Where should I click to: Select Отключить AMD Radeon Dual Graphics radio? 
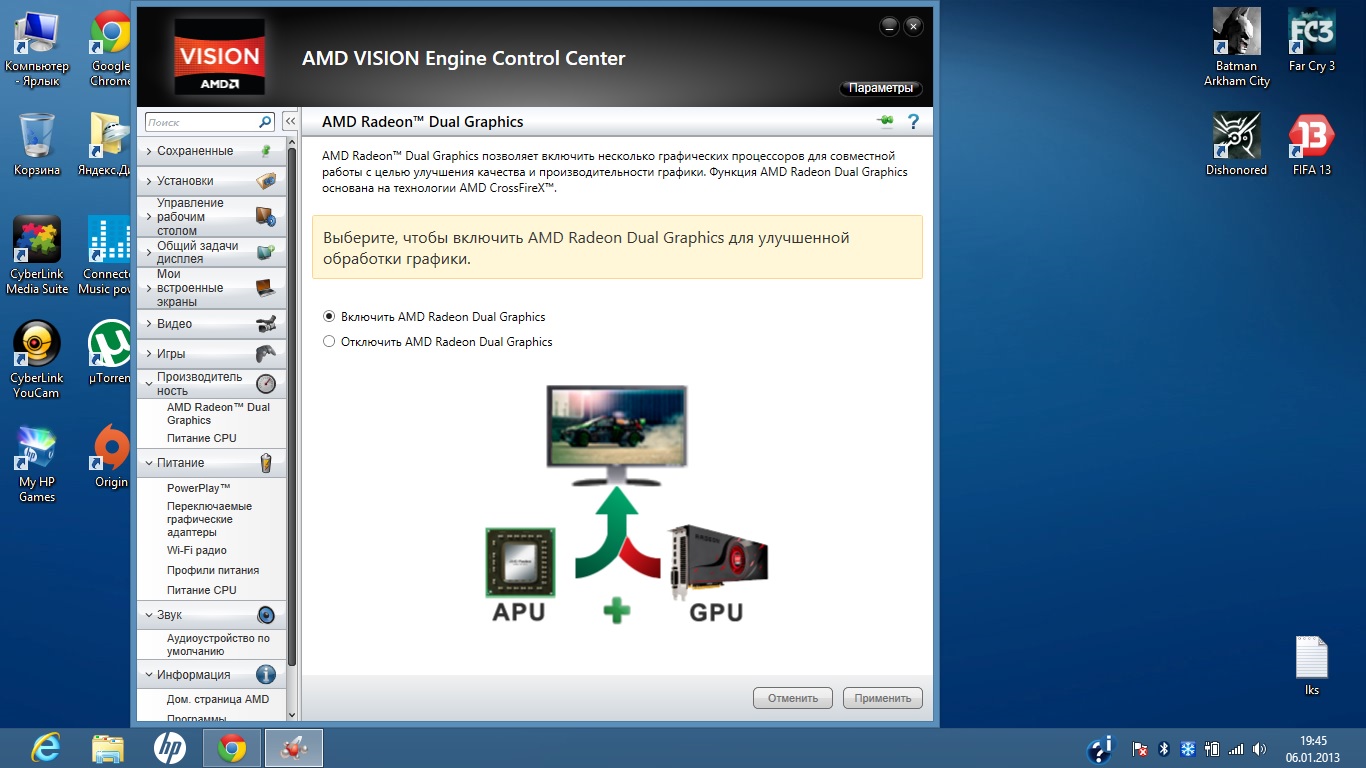tap(329, 341)
